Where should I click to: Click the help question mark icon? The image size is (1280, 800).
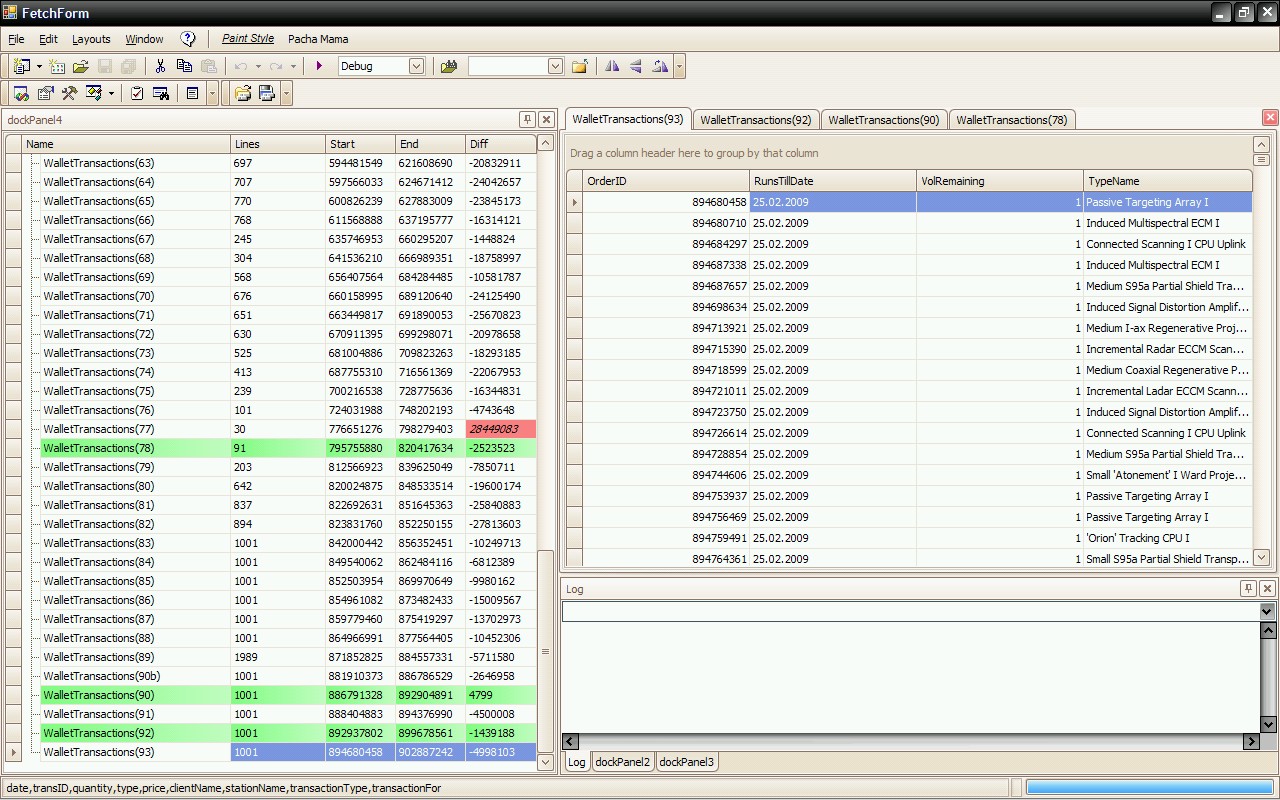[188, 39]
